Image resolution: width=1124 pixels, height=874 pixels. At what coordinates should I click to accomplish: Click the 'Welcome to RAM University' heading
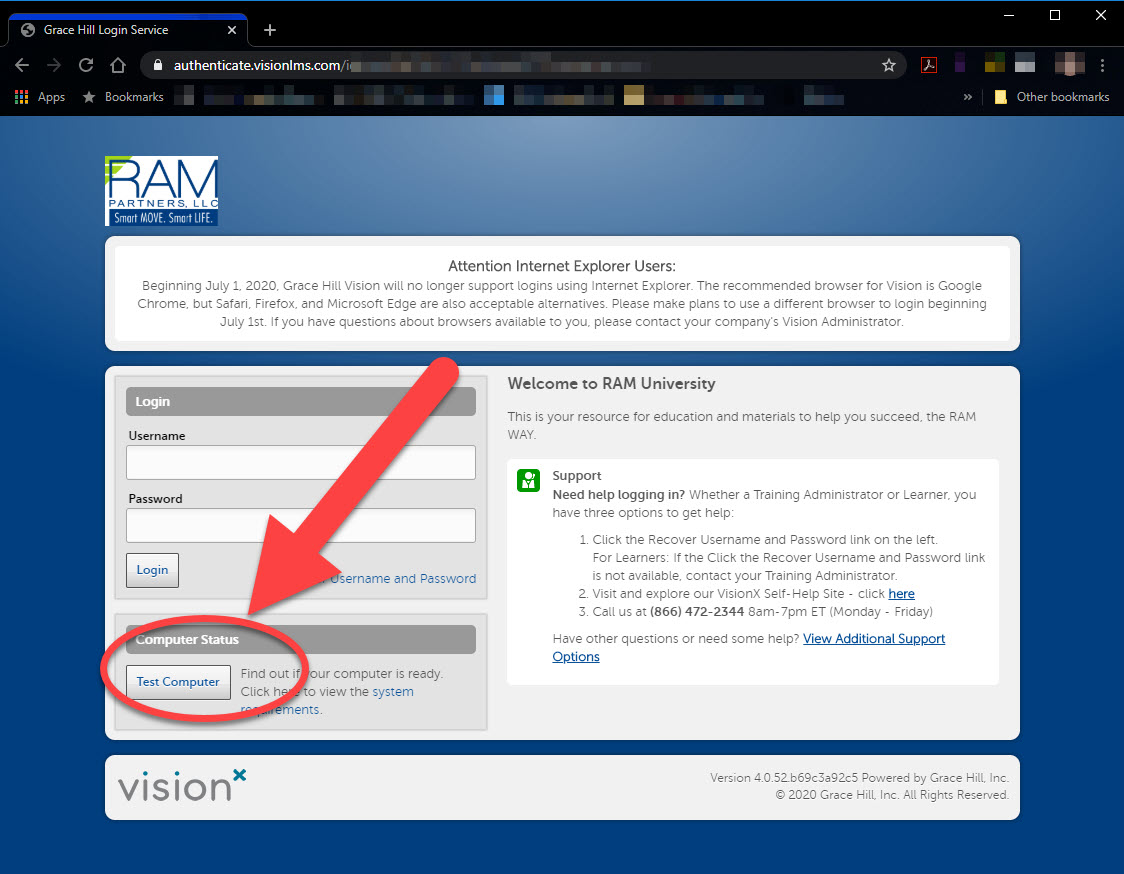pyautogui.click(x=611, y=384)
